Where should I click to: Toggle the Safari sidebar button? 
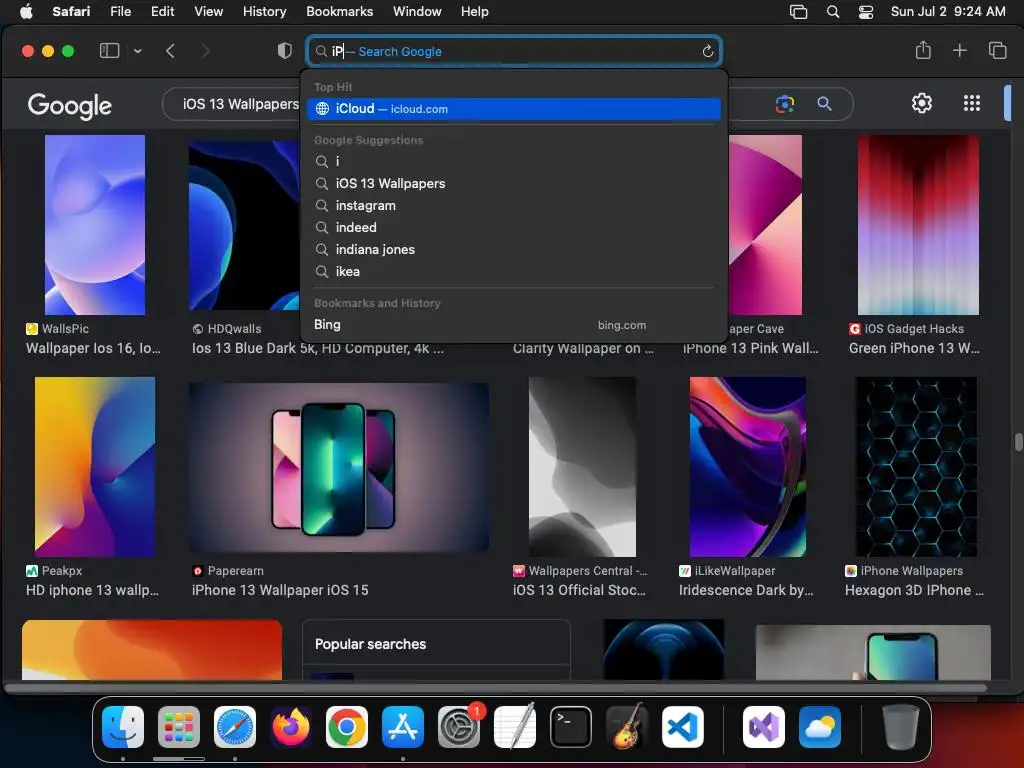pos(109,50)
